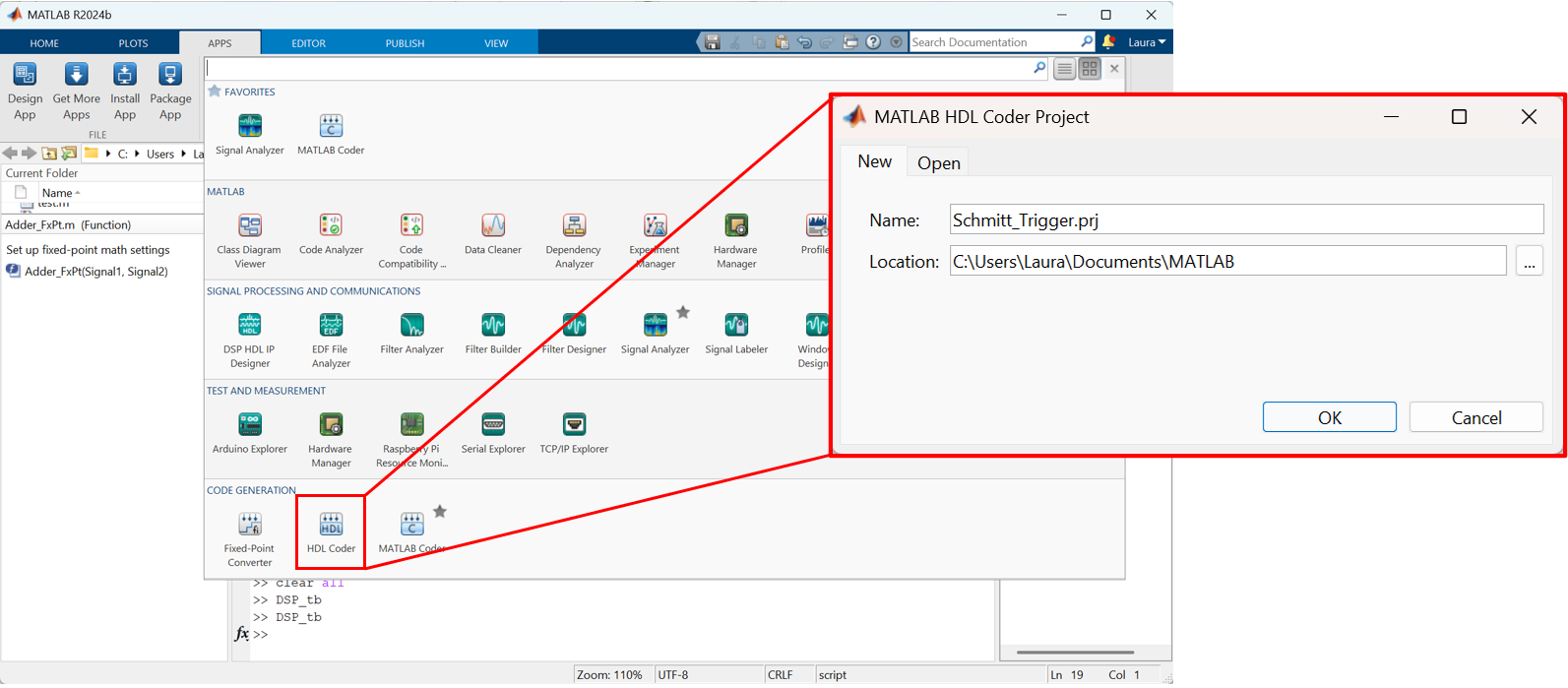This screenshot has height=688, width=1568.
Task: Click the save icon in quick access toolbar
Action: click(x=713, y=42)
